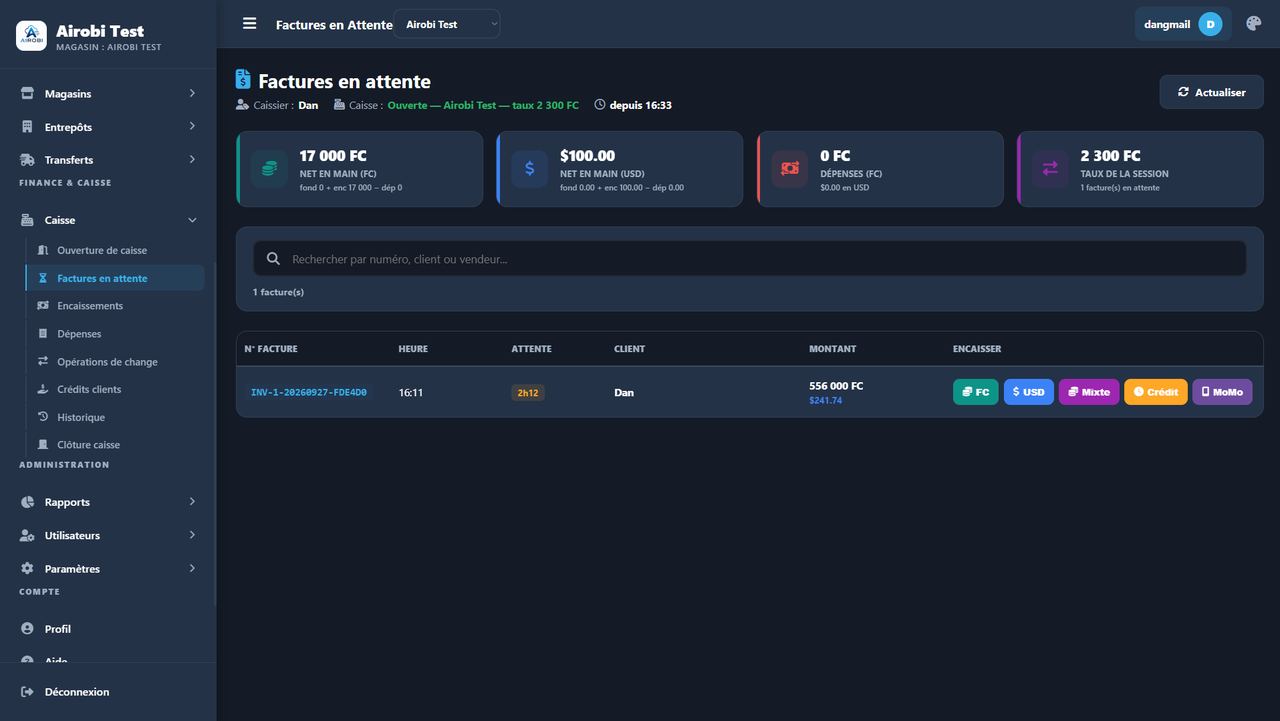Viewport: 1280px width, 721px height.
Task: Click the red cash icon on the Dépenses card
Action: coord(790,169)
